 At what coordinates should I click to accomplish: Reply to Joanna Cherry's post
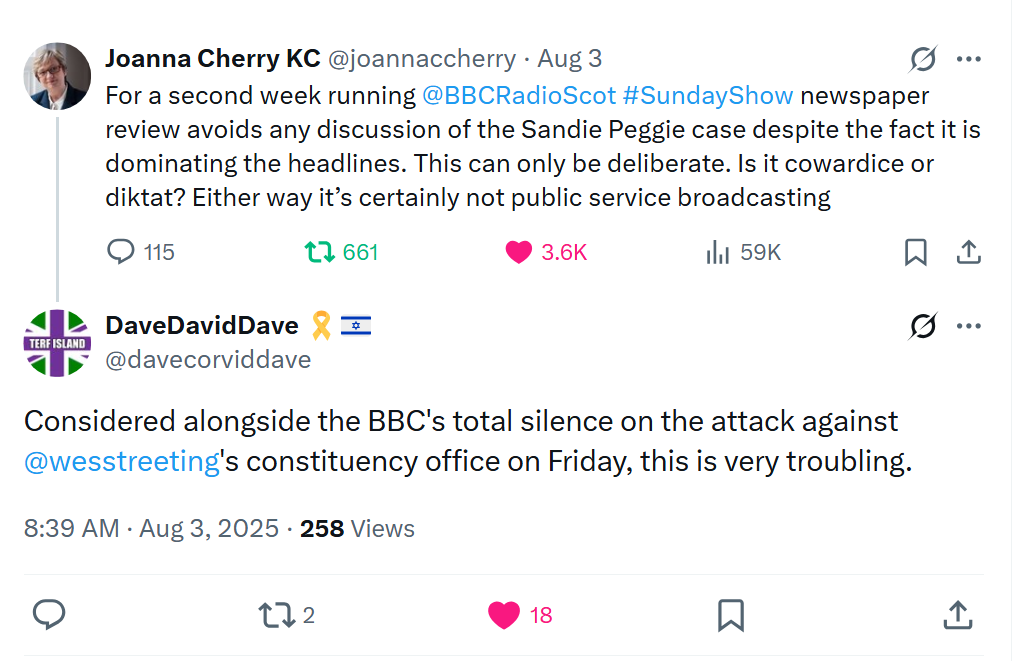(x=121, y=252)
